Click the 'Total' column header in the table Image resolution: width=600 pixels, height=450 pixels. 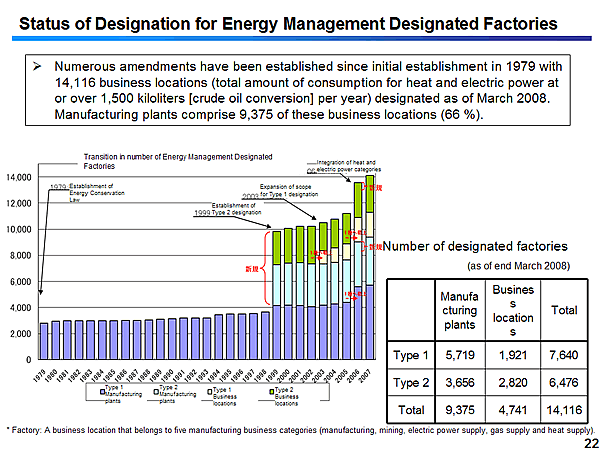[x=564, y=310]
